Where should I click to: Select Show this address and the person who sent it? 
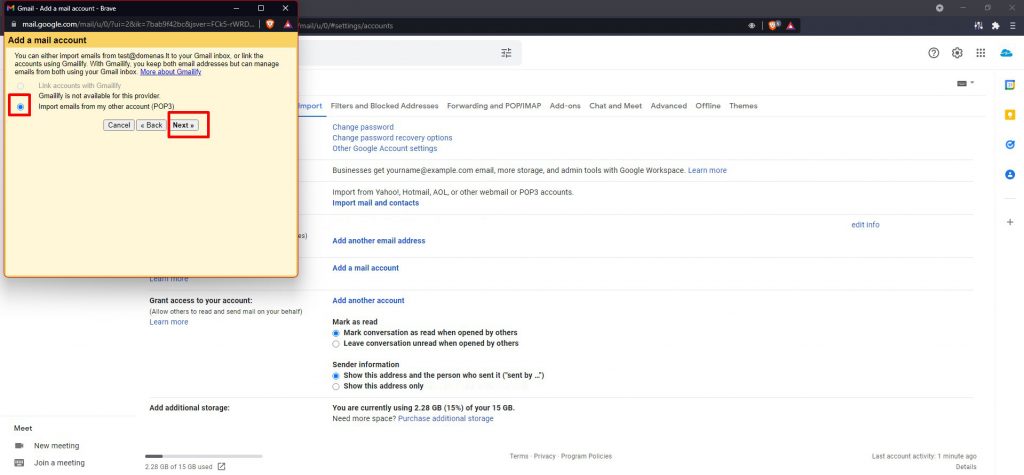pyautogui.click(x=336, y=376)
